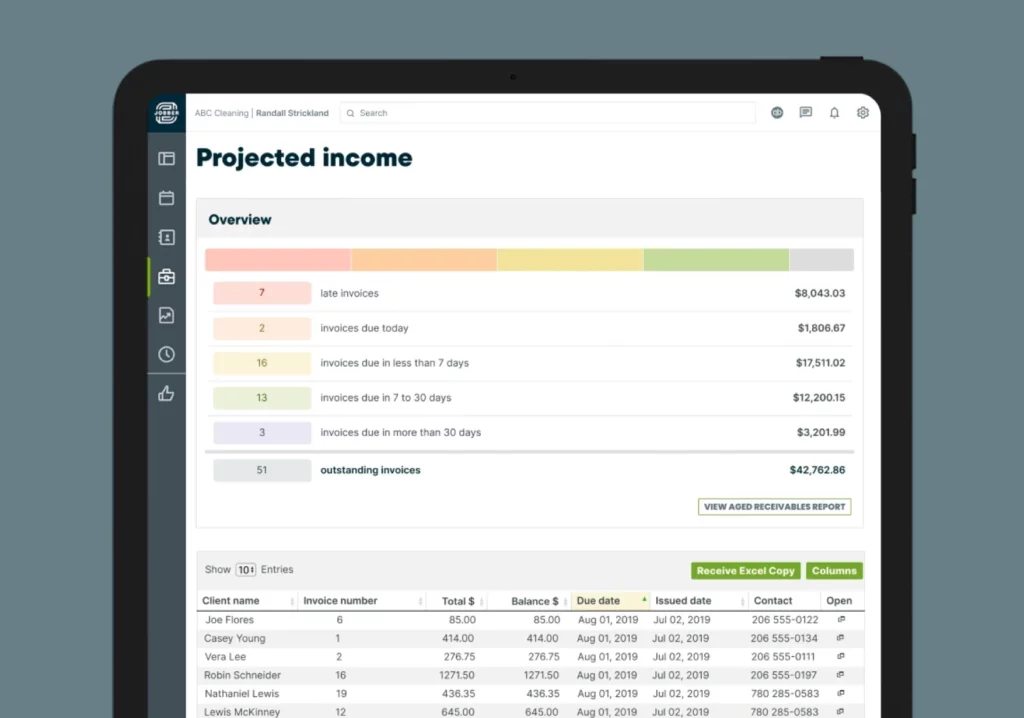Image resolution: width=1024 pixels, height=718 pixels.
Task: Select the orange due today bar segment
Action: click(424, 259)
